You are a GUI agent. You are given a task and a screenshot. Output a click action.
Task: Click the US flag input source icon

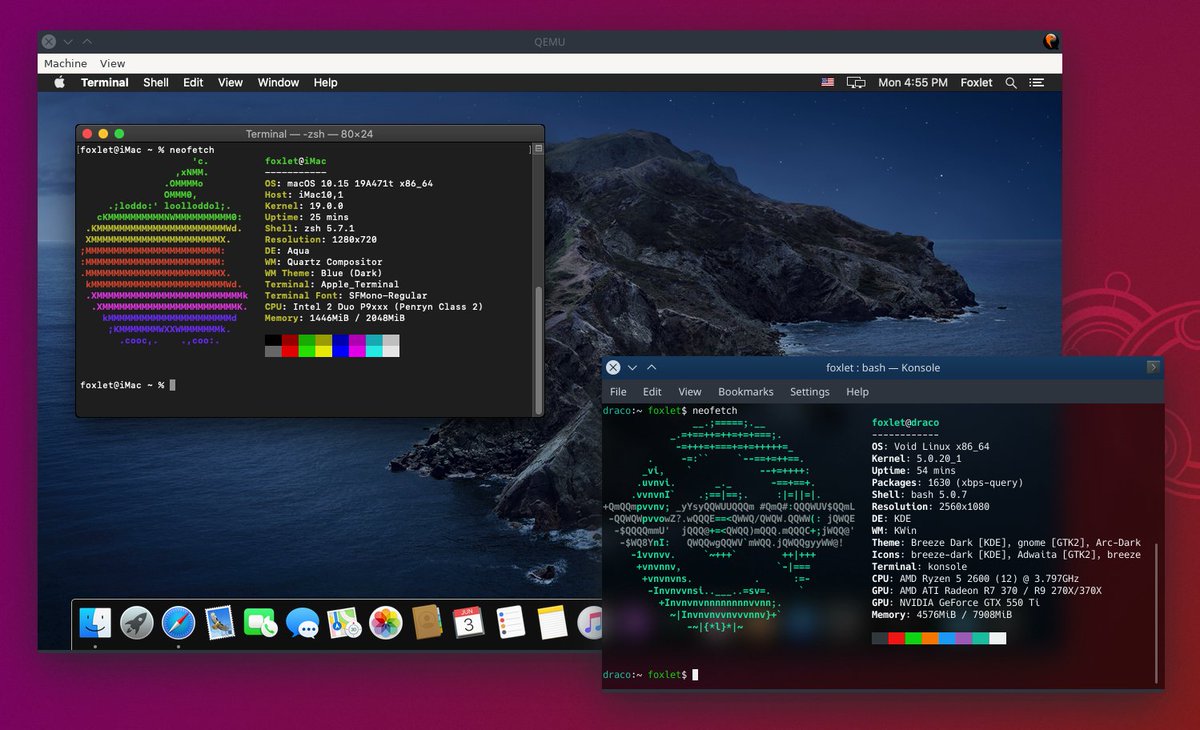coord(826,82)
